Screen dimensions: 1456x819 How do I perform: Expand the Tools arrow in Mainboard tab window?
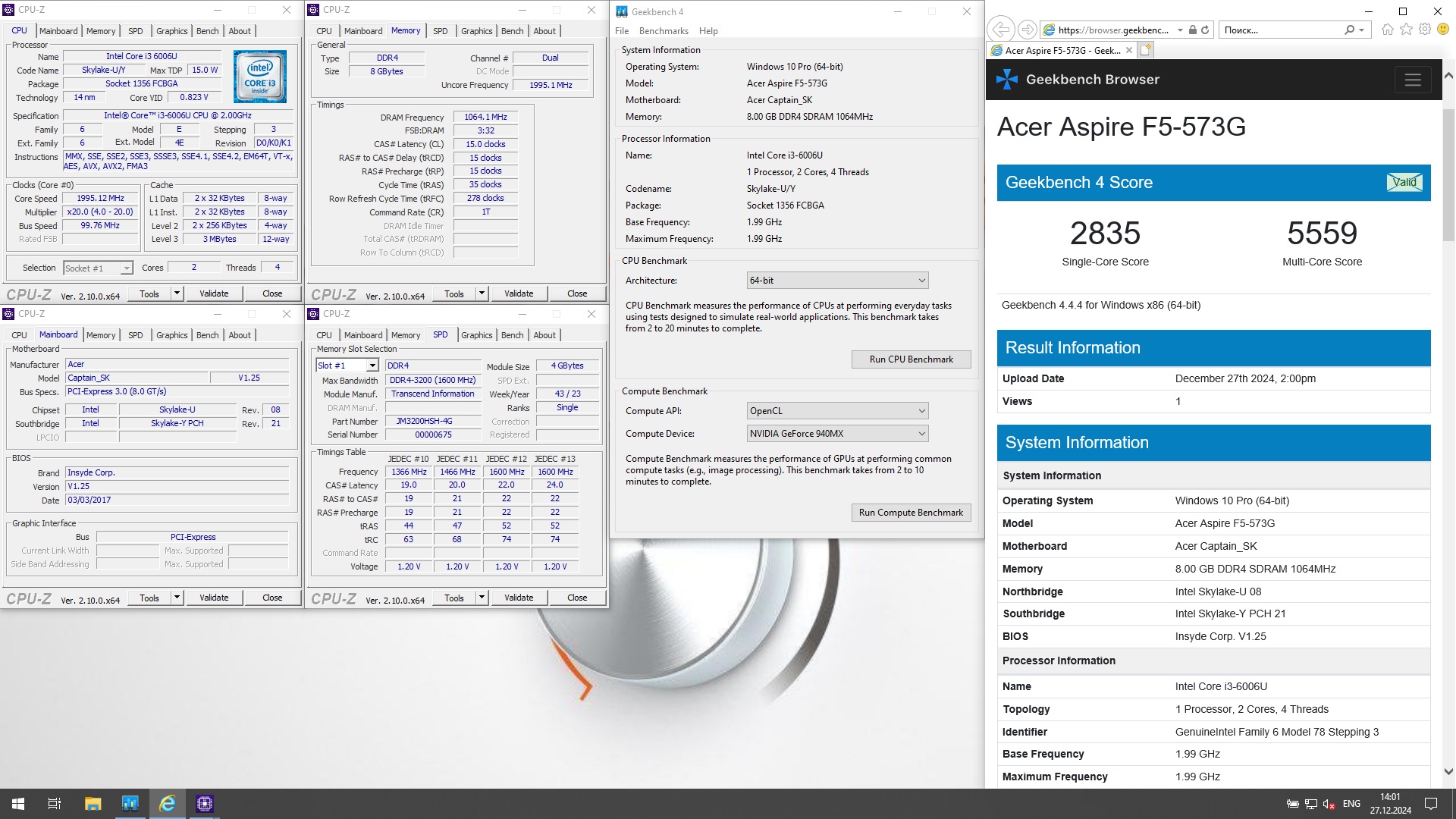[177, 598]
